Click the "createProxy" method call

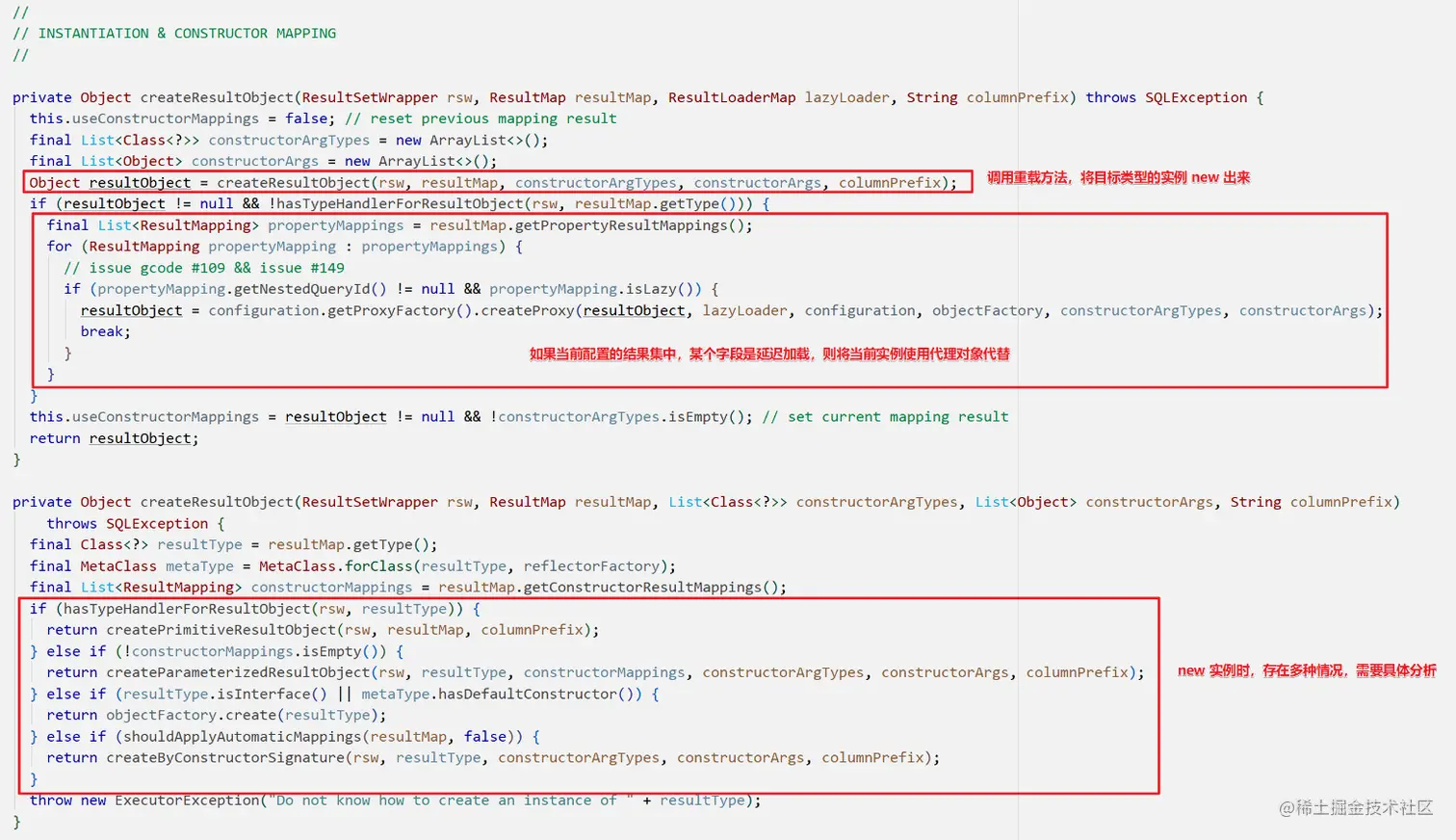pos(528,310)
